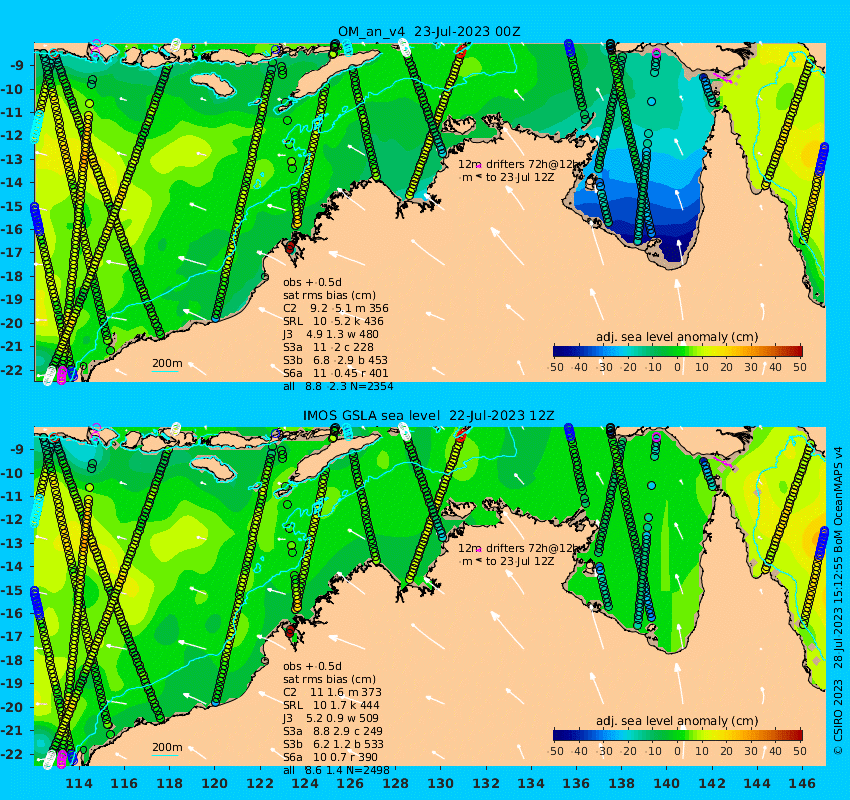The width and height of the screenshot is (850, 800).
Task: Click the "C2 11 1.6 m 373" row
Action: [x=332, y=692]
